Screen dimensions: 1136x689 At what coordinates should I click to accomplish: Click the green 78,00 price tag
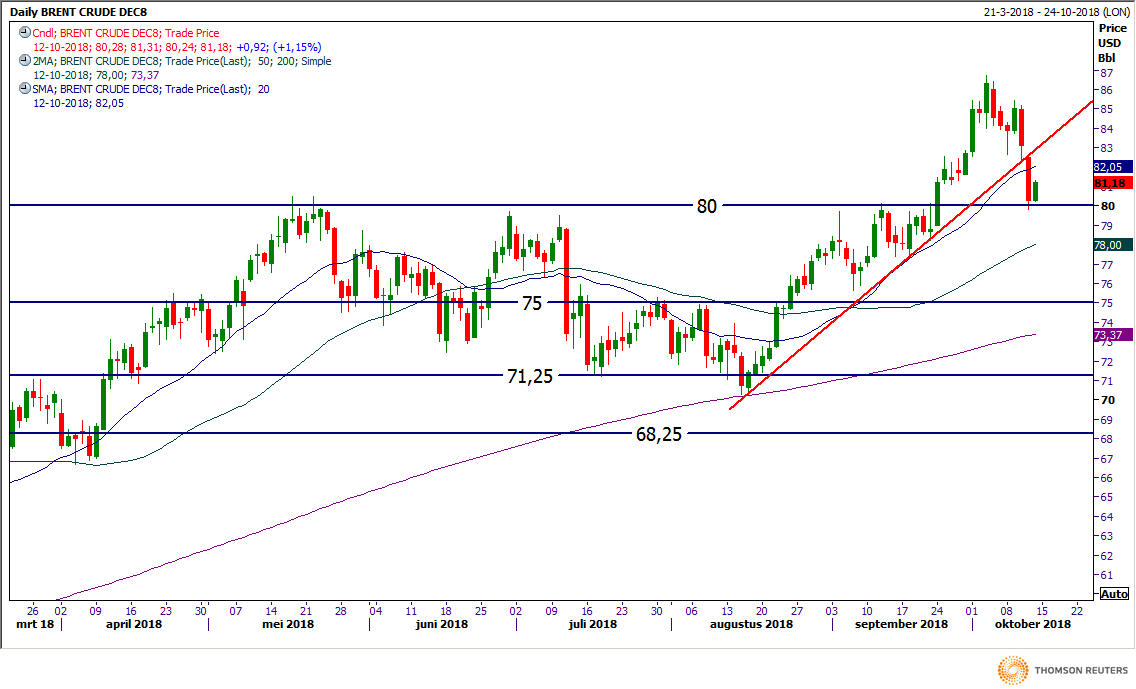(x=1113, y=245)
